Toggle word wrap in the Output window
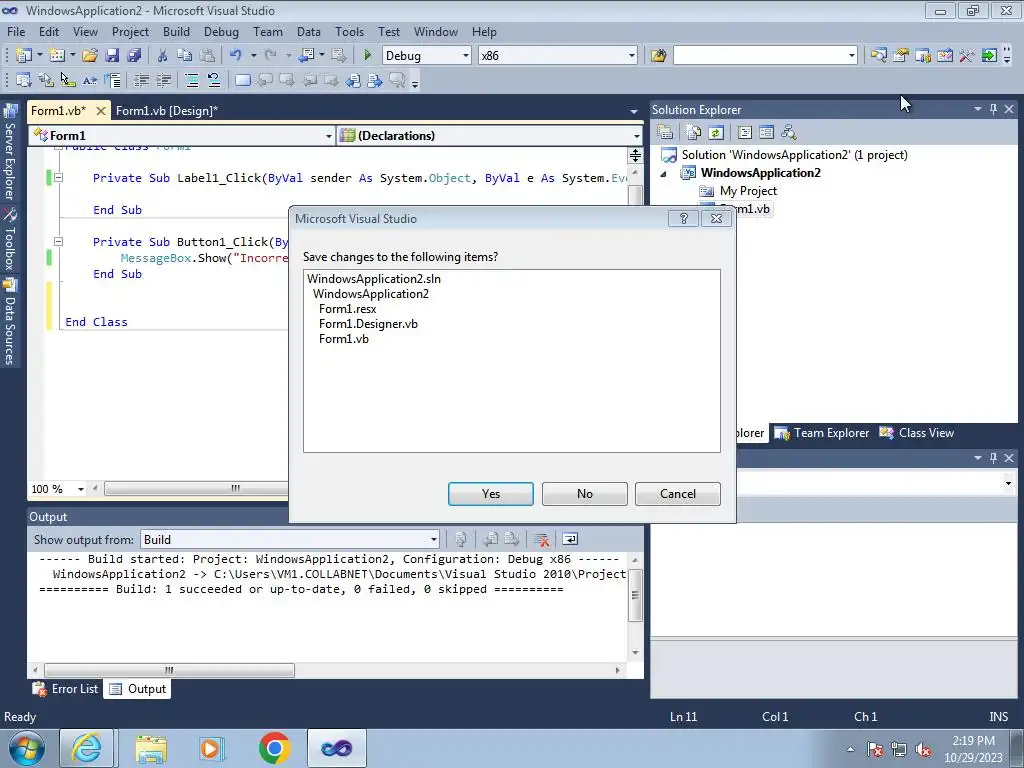 tap(570, 539)
